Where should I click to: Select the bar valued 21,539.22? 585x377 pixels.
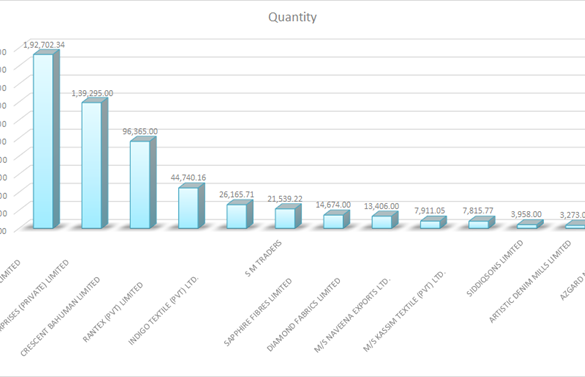(288, 216)
